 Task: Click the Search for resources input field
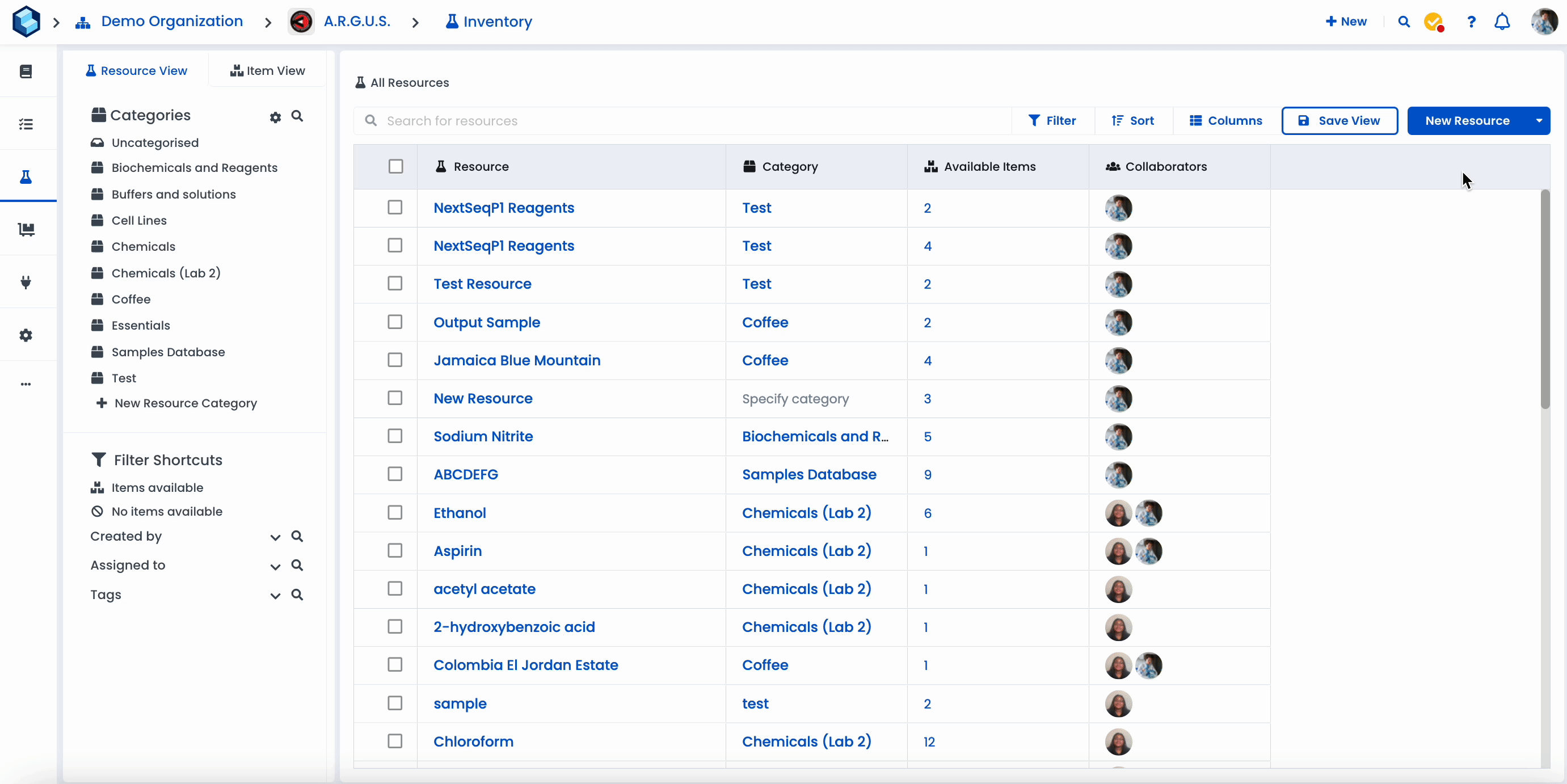[693, 120]
